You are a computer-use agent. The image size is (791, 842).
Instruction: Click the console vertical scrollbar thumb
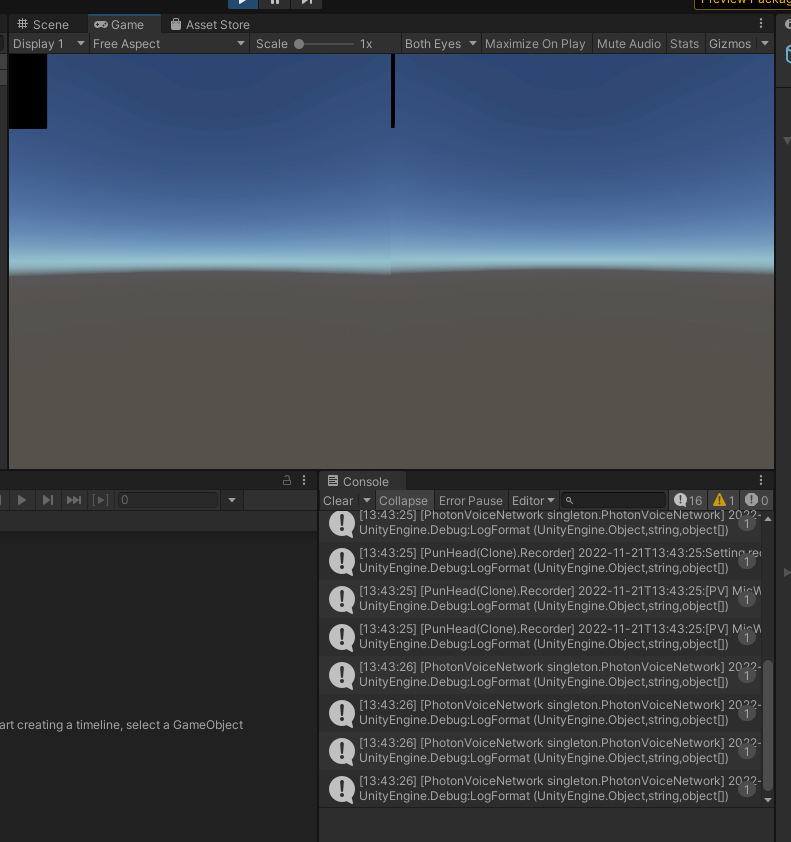point(768,725)
